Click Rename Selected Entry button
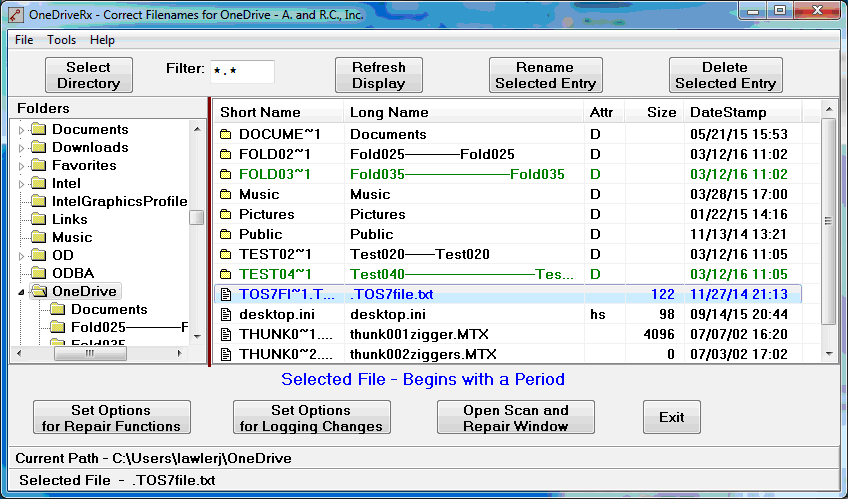 [x=546, y=75]
